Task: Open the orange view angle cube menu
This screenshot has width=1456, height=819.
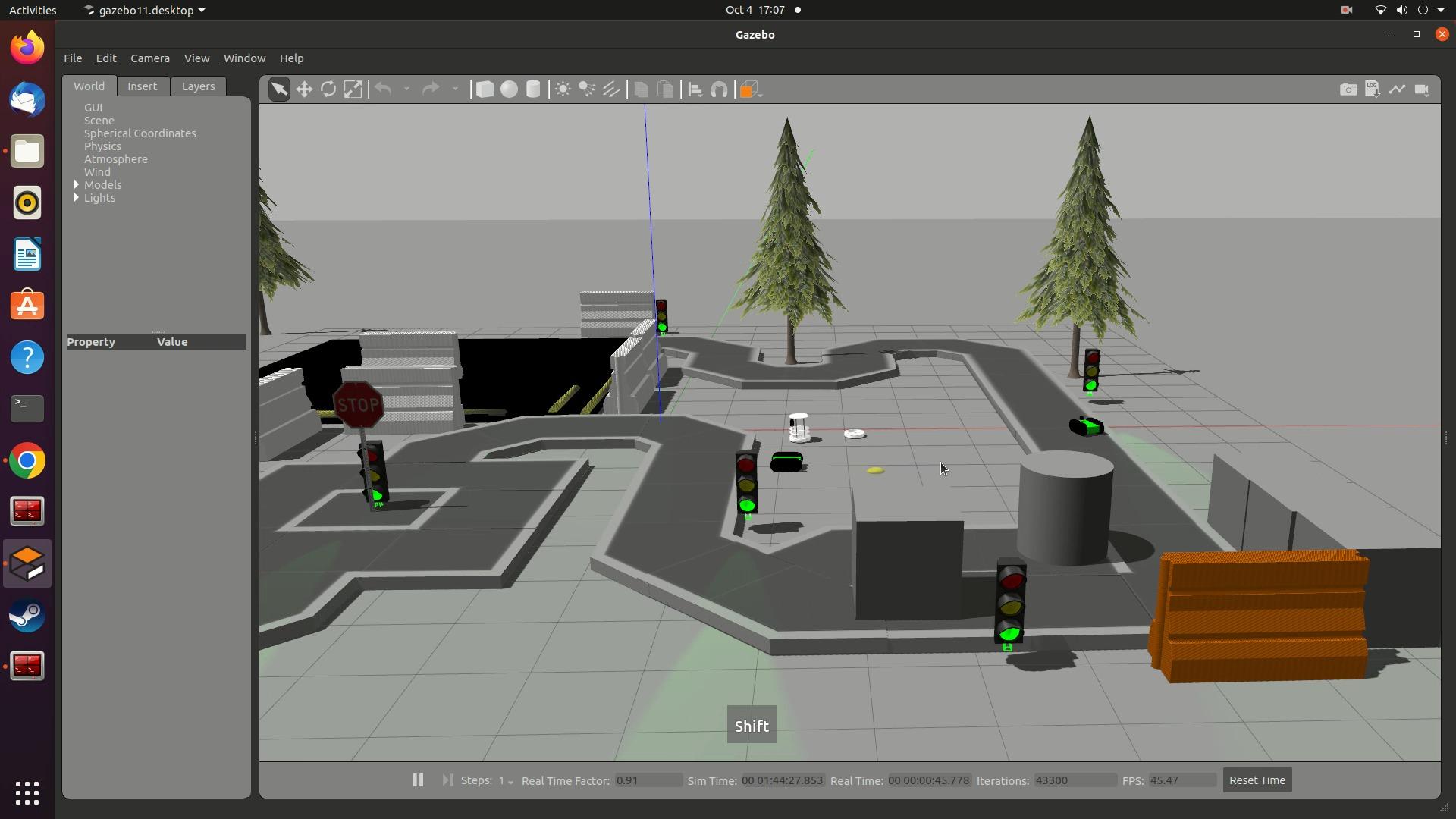Action: 749,89
